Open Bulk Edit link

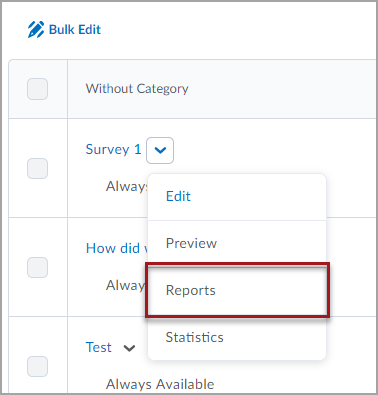click(75, 30)
